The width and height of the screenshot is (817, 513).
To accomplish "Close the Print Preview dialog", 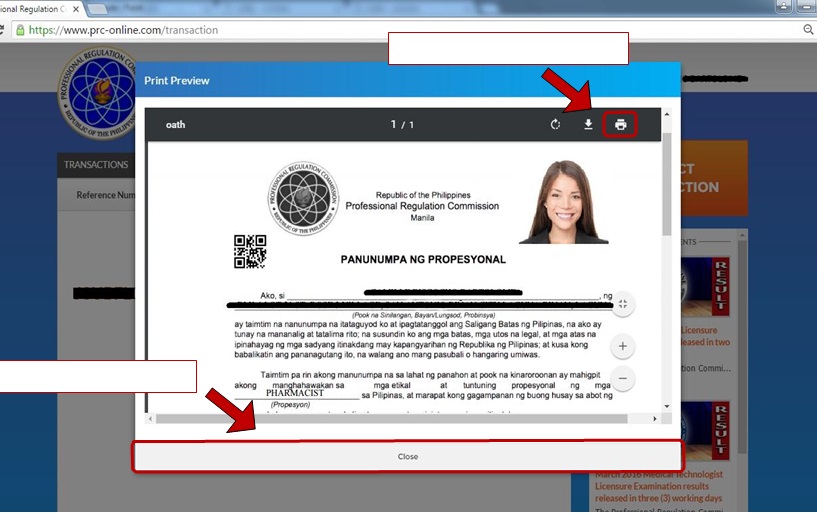I will [x=407, y=456].
